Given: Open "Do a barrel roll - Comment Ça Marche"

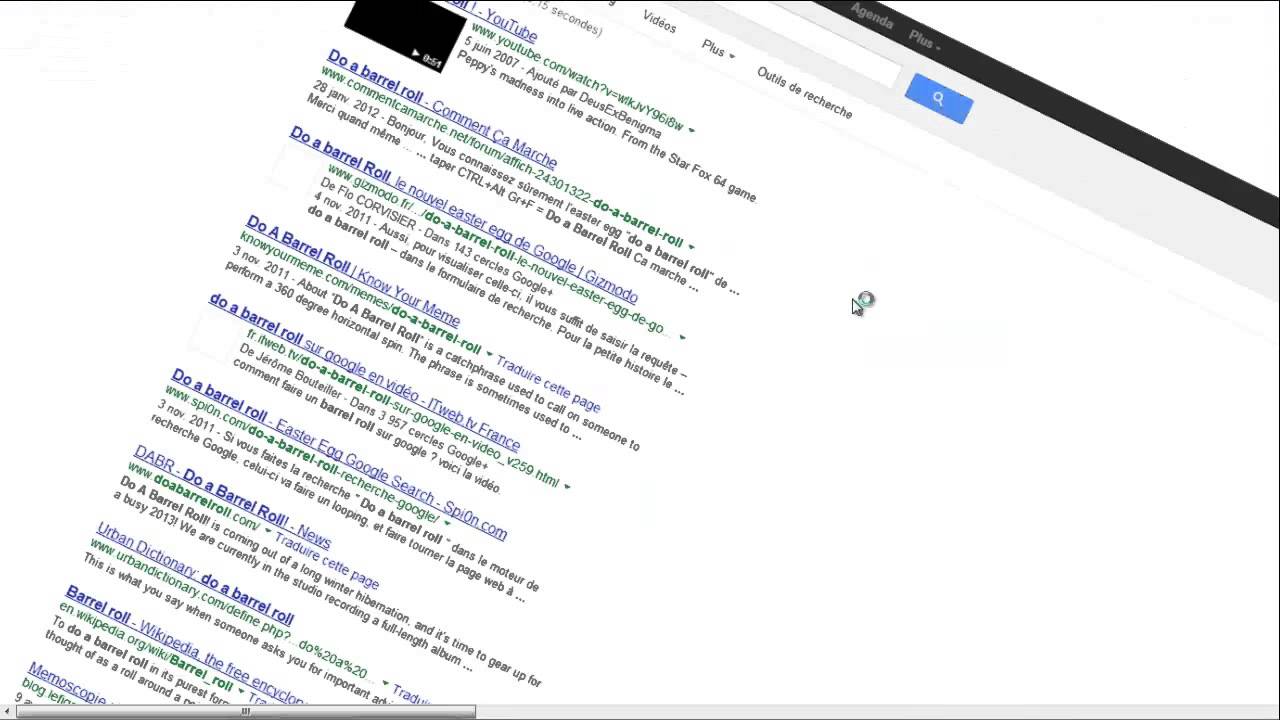Looking at the screenshot, I should (x=442, y=108).
